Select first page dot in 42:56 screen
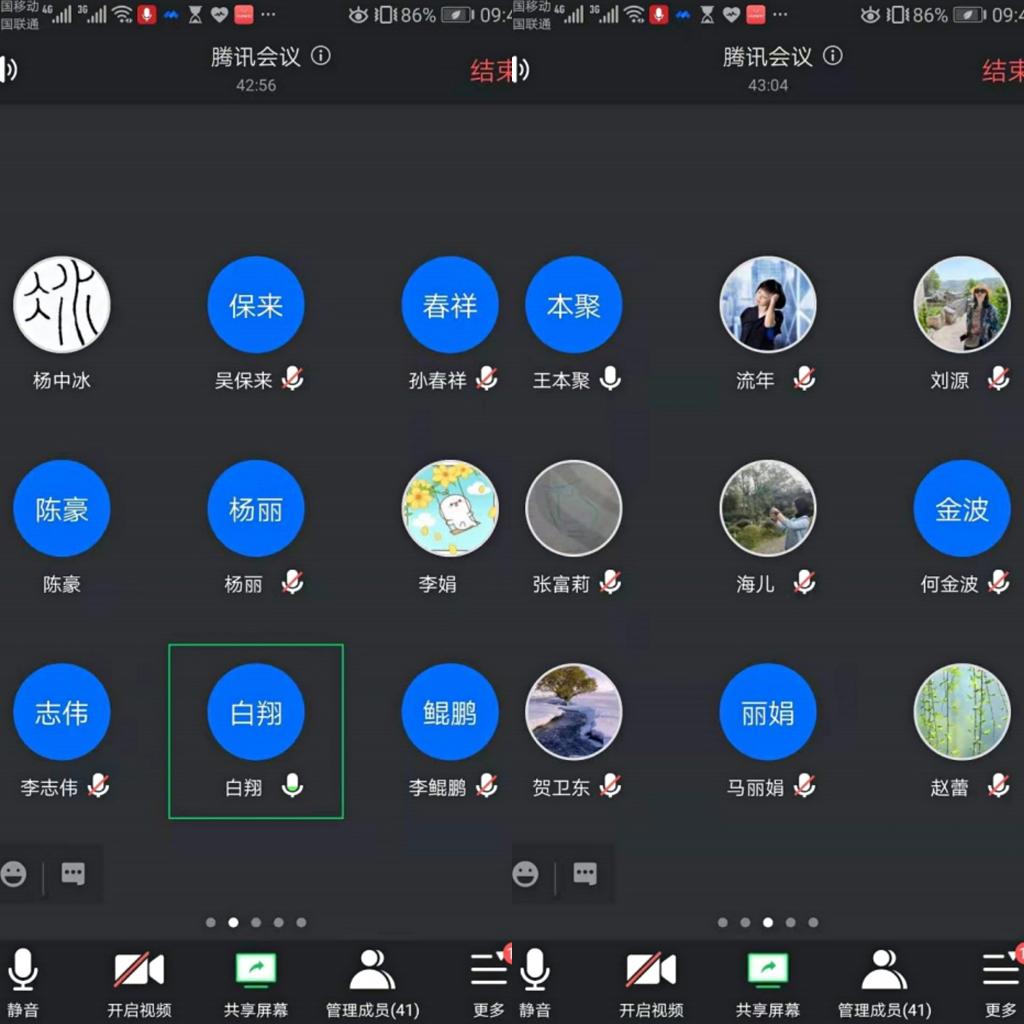The image size is (1024, 1024). tap(211, 922)
